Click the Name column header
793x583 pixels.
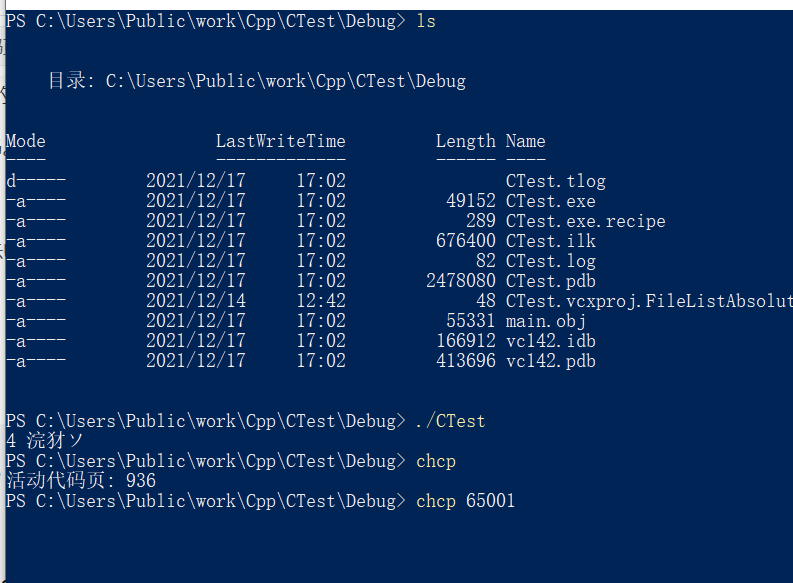coord(525,141)
